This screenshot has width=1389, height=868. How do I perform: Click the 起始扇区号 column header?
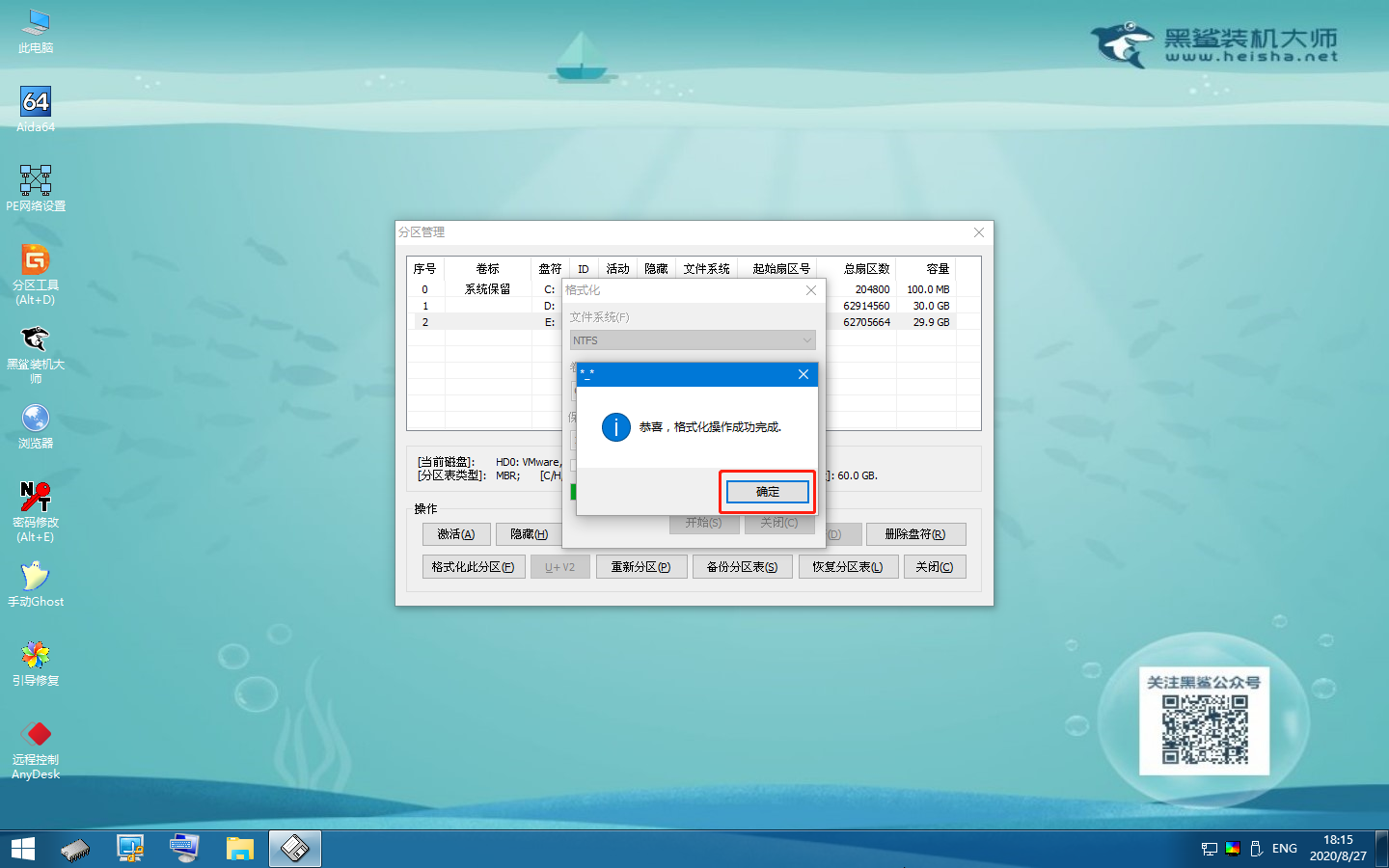[x=781, y=269]
